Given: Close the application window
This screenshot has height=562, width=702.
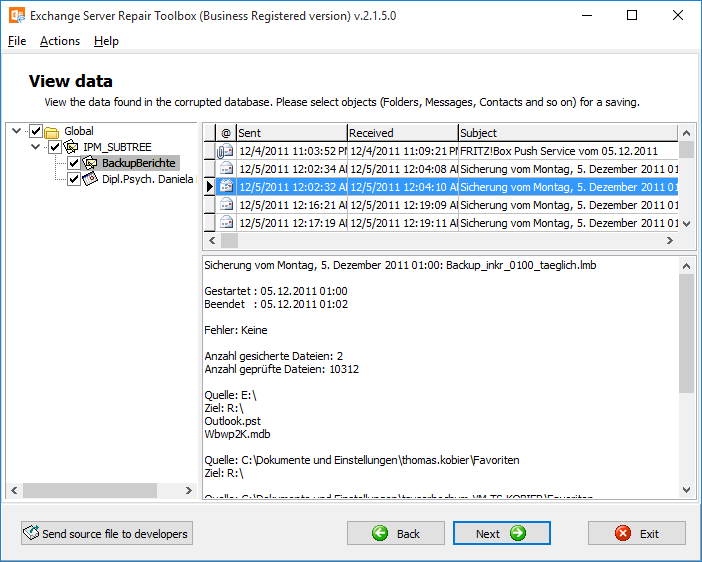Looking at the screenshot, I should [x=678, y=16].
